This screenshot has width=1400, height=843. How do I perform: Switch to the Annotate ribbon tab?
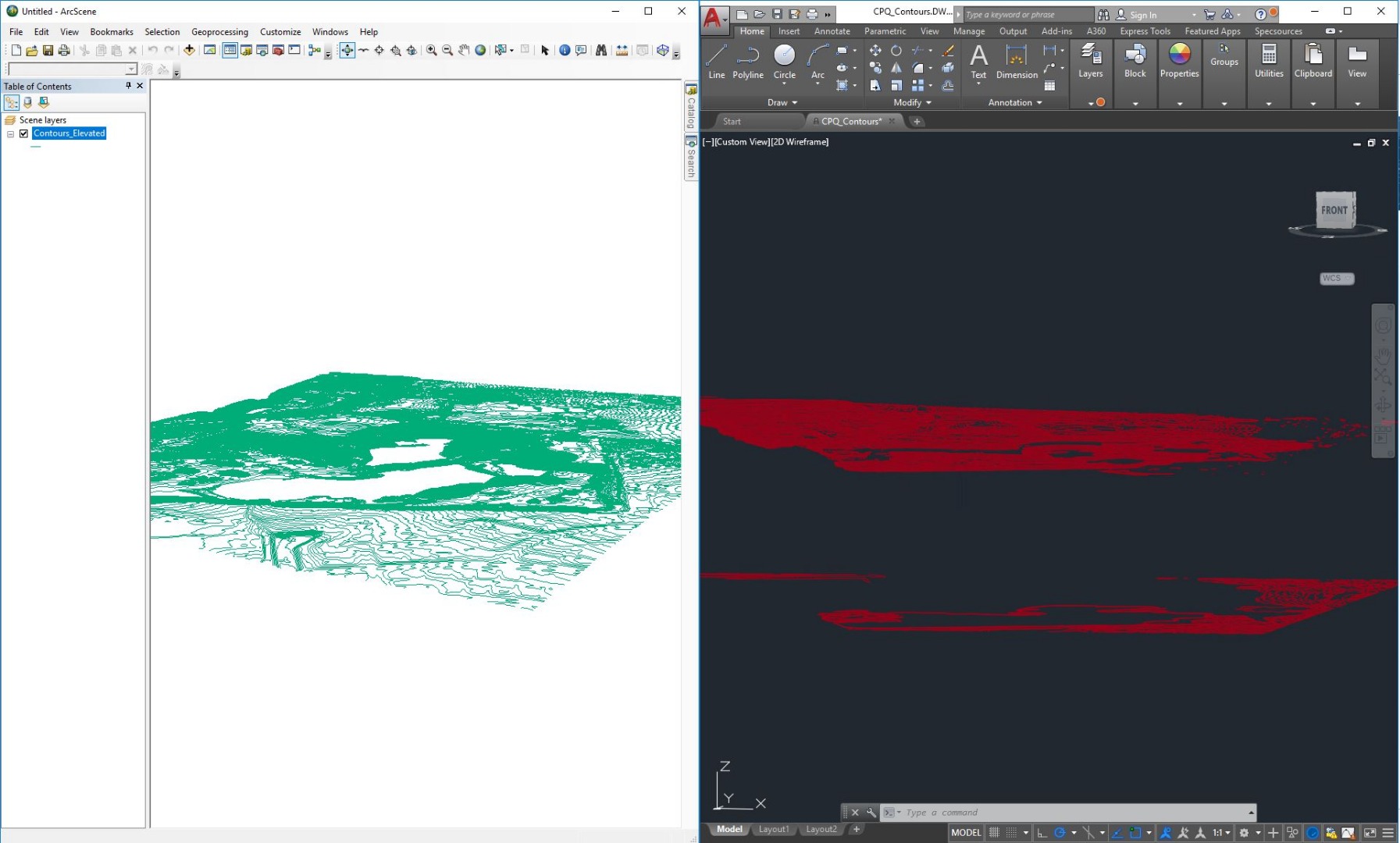(832, 31)
